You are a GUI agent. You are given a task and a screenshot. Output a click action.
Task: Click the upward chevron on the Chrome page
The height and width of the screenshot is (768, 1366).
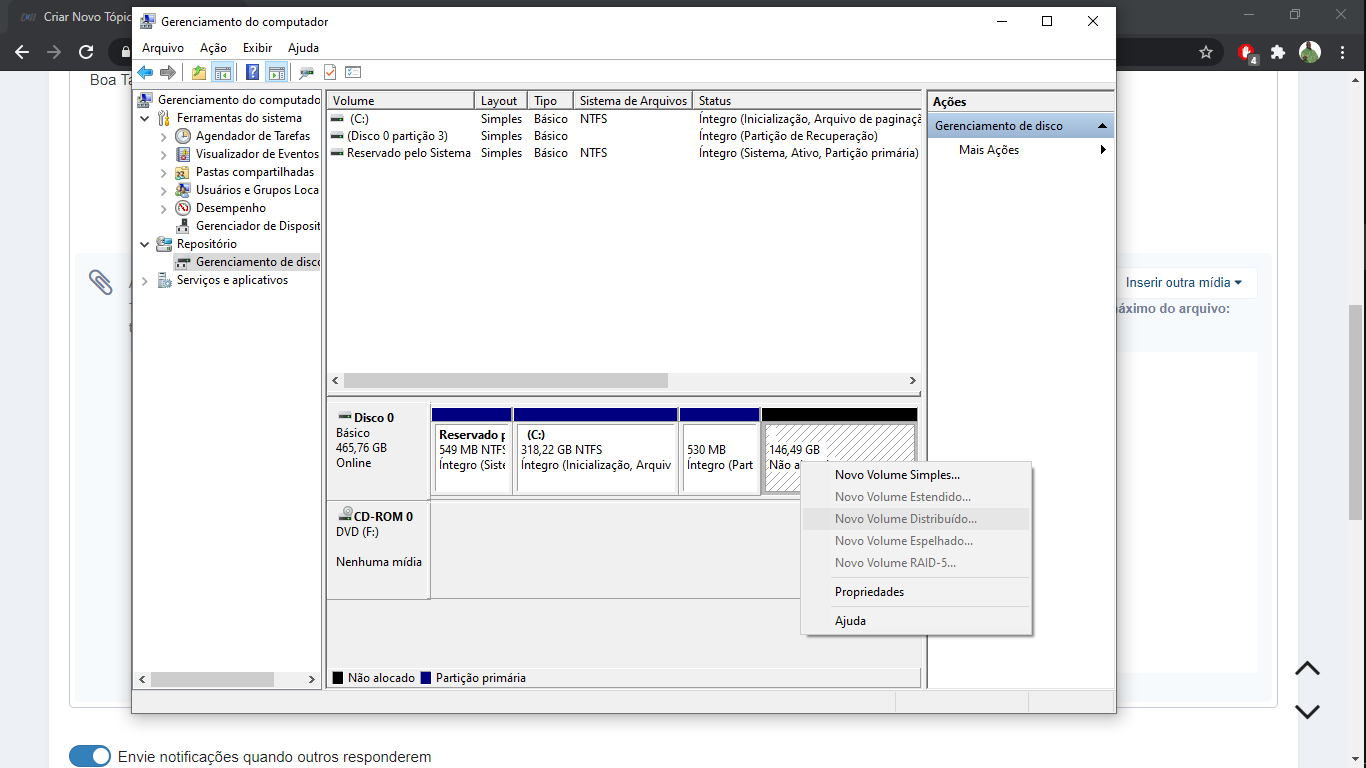tap(1308, 669)
